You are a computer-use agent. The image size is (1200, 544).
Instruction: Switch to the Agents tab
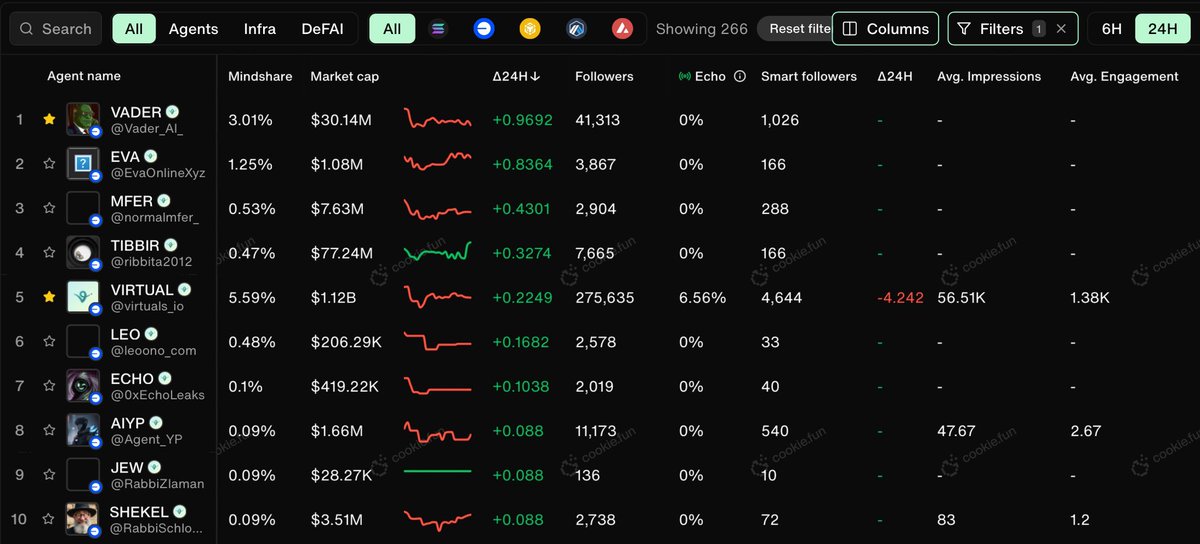pyautogui.click(x=193, y=29)
